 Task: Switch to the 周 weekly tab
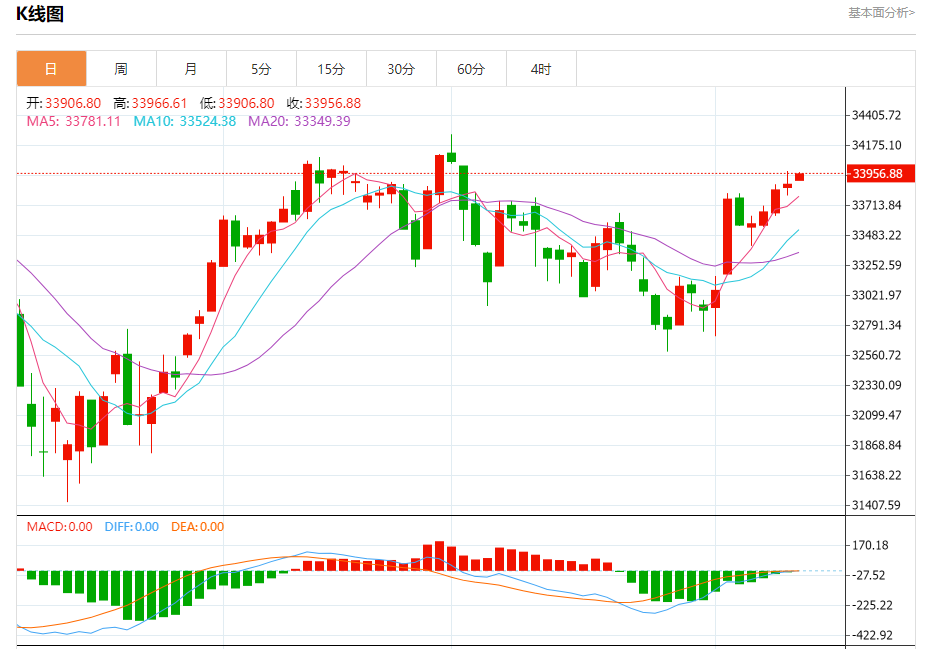pos(122,69)
